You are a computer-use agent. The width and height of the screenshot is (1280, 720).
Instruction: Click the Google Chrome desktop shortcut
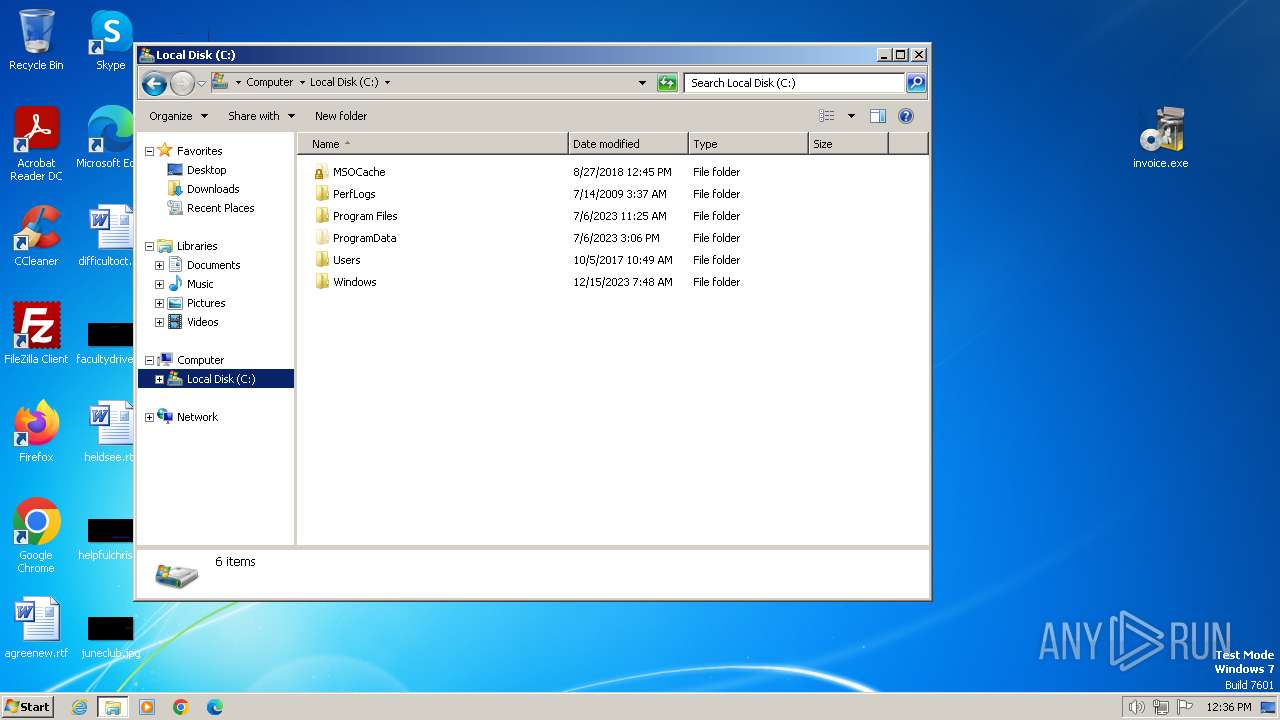tap(36, 536)
